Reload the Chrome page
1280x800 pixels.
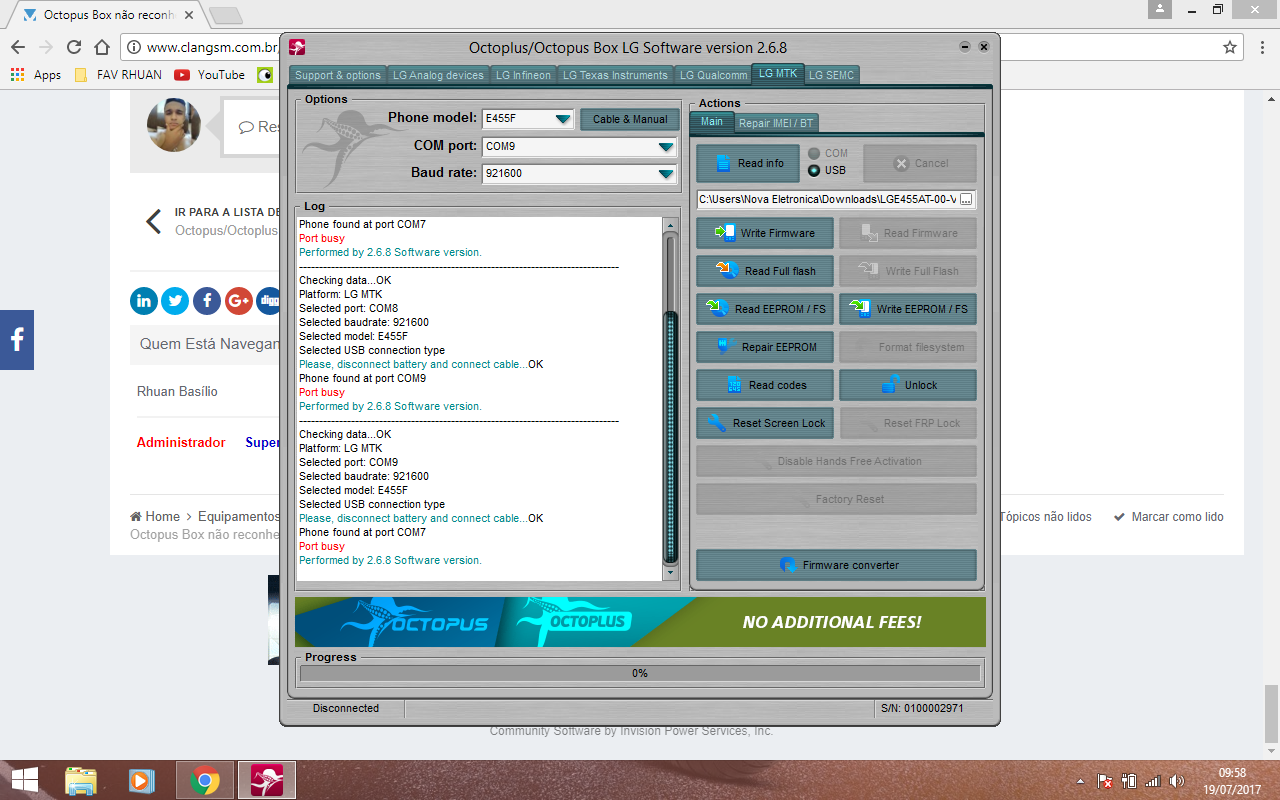click(74, 47)
